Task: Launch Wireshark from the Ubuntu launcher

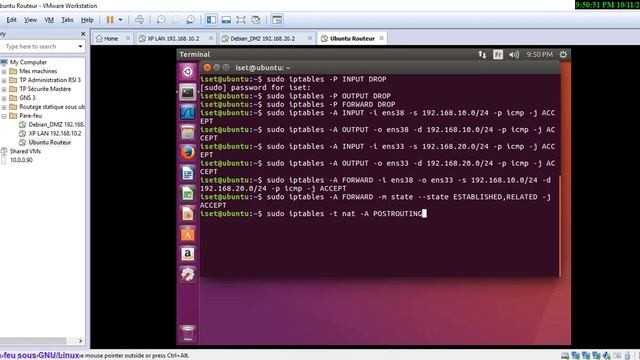Action: [x=188, y=112]
